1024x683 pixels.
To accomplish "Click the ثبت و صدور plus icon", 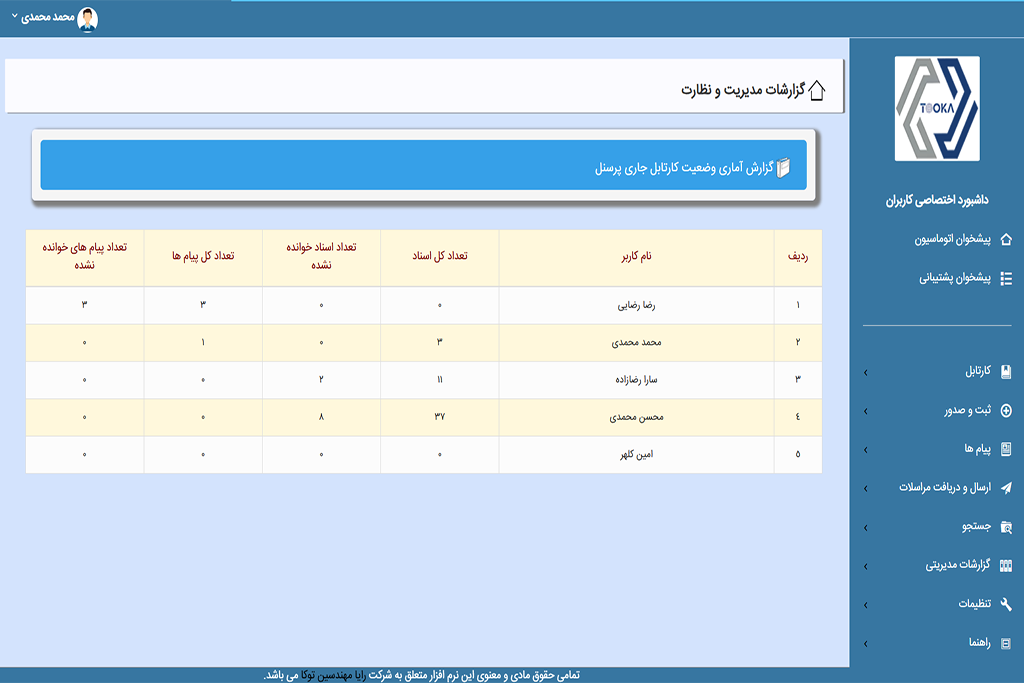I will click(1006, 410).
